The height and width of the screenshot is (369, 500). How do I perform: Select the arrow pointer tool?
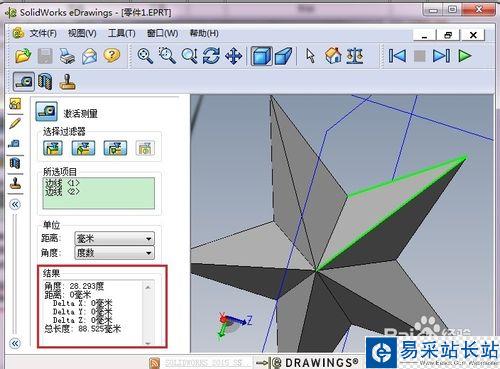[x=310, y=56]
